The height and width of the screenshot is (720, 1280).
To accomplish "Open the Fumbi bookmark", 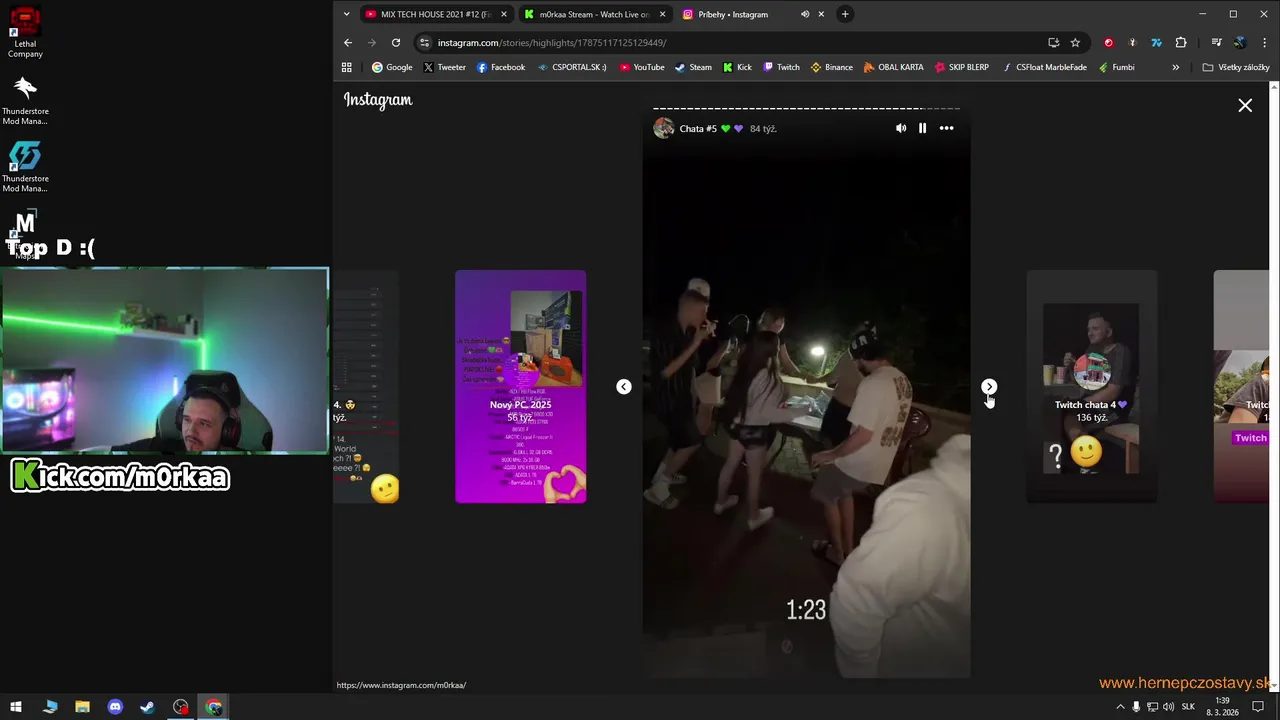I will [1116, 67].
